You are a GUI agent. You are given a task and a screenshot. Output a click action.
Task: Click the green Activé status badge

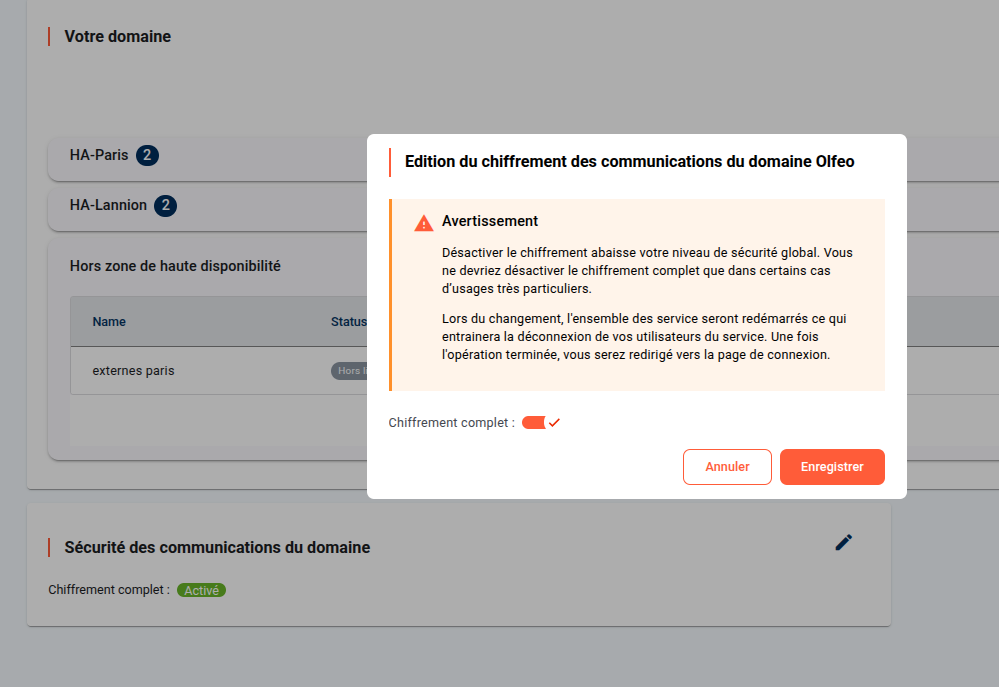pos(201,590)
